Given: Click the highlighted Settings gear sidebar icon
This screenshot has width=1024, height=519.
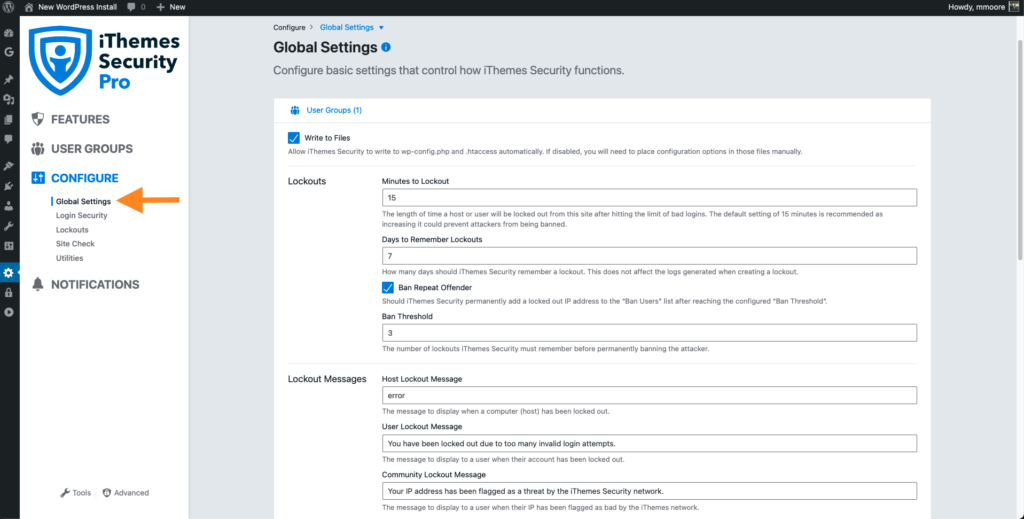Looking at the screenshot, I should 8,273.
